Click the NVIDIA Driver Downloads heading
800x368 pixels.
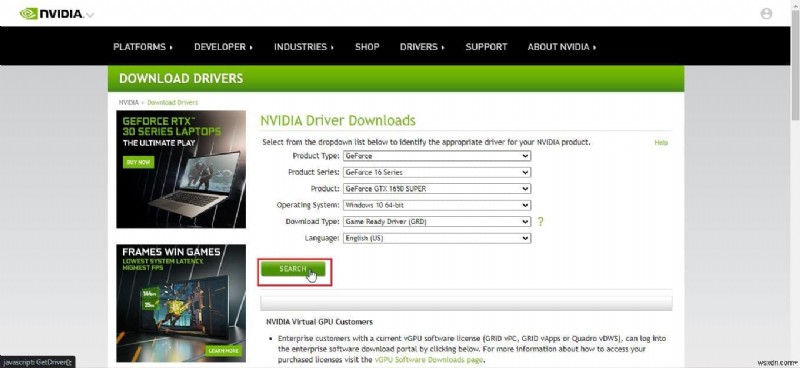pos(338,120)
